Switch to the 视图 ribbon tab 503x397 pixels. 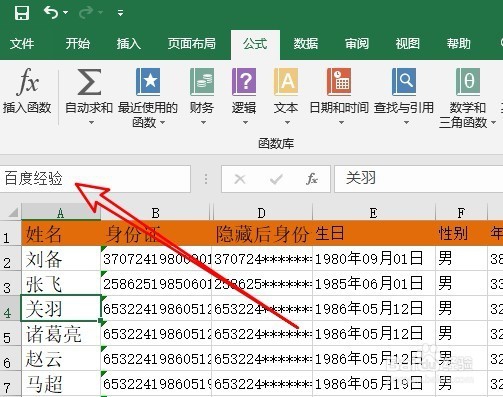(407, 44)
